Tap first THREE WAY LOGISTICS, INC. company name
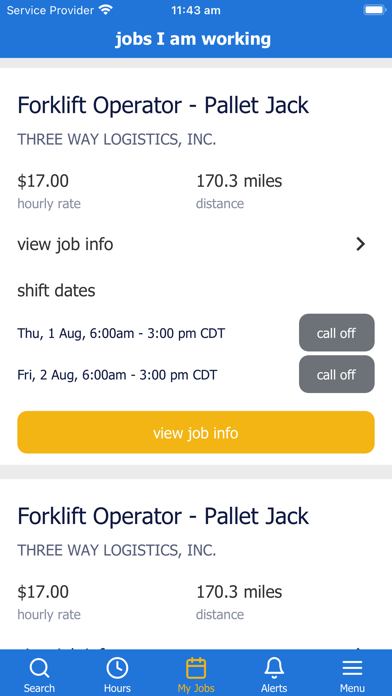 [x=117, y=140]
